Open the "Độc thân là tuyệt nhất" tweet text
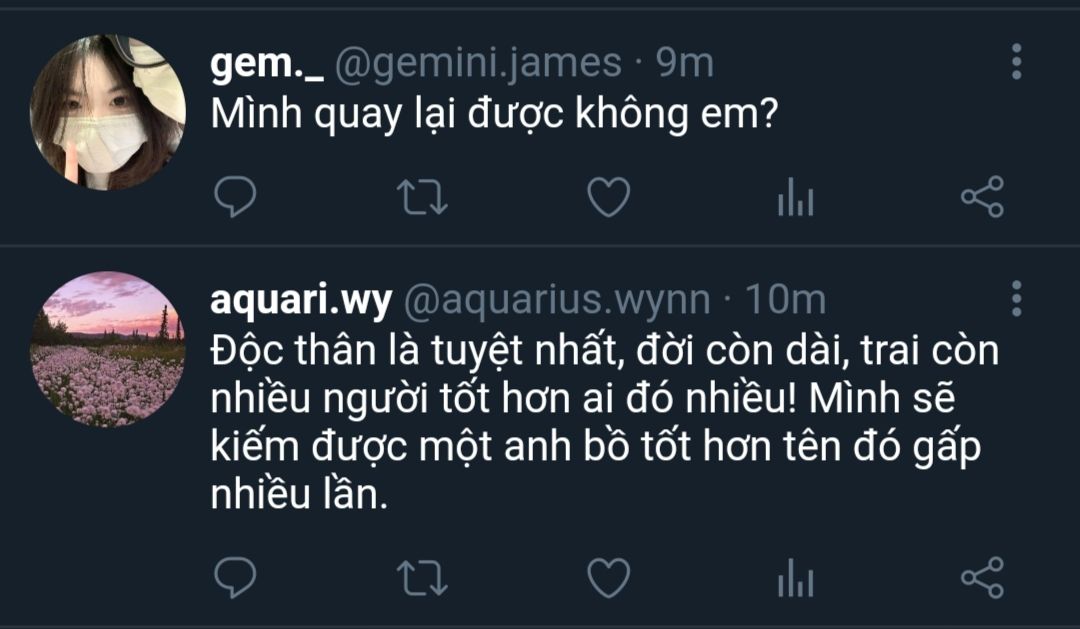 tap(605, 422)
